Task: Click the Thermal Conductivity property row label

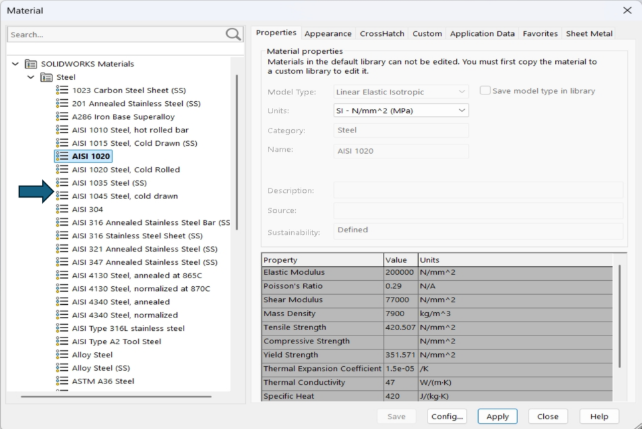Action: (x=304, y=382)
